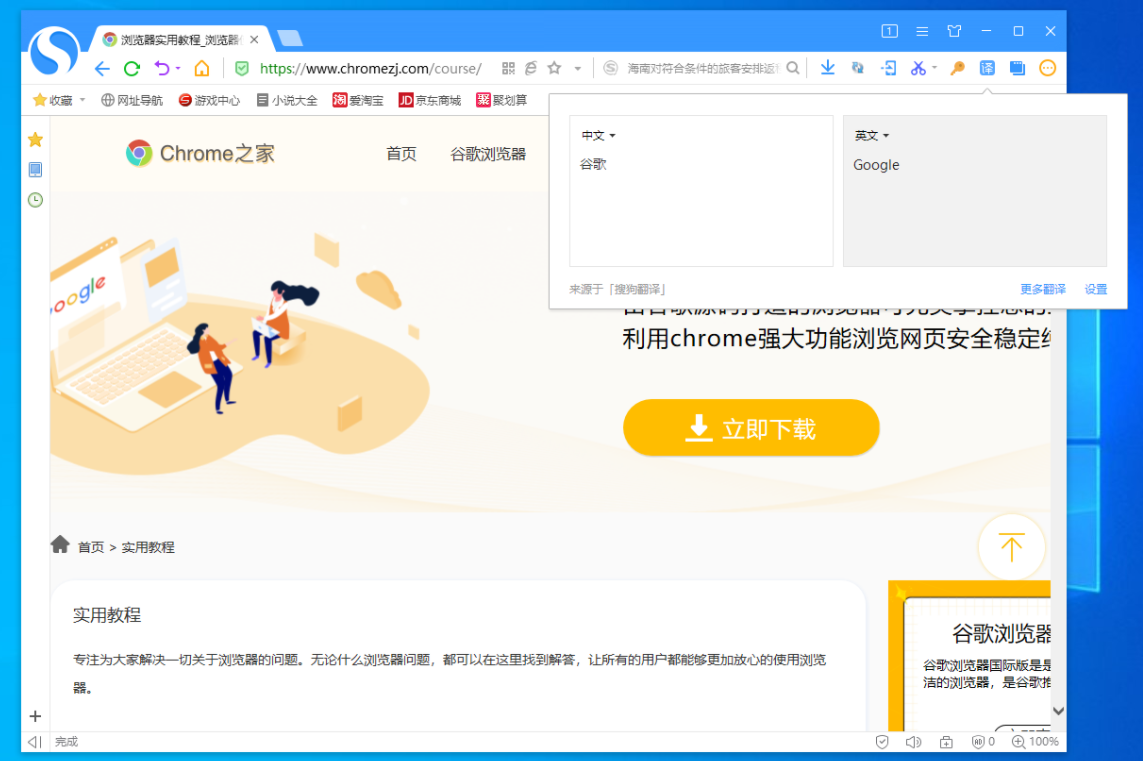Expand the screenshot tool dropdown arrow
Viewport: 1143px width, 761px height.
point(935,69)
